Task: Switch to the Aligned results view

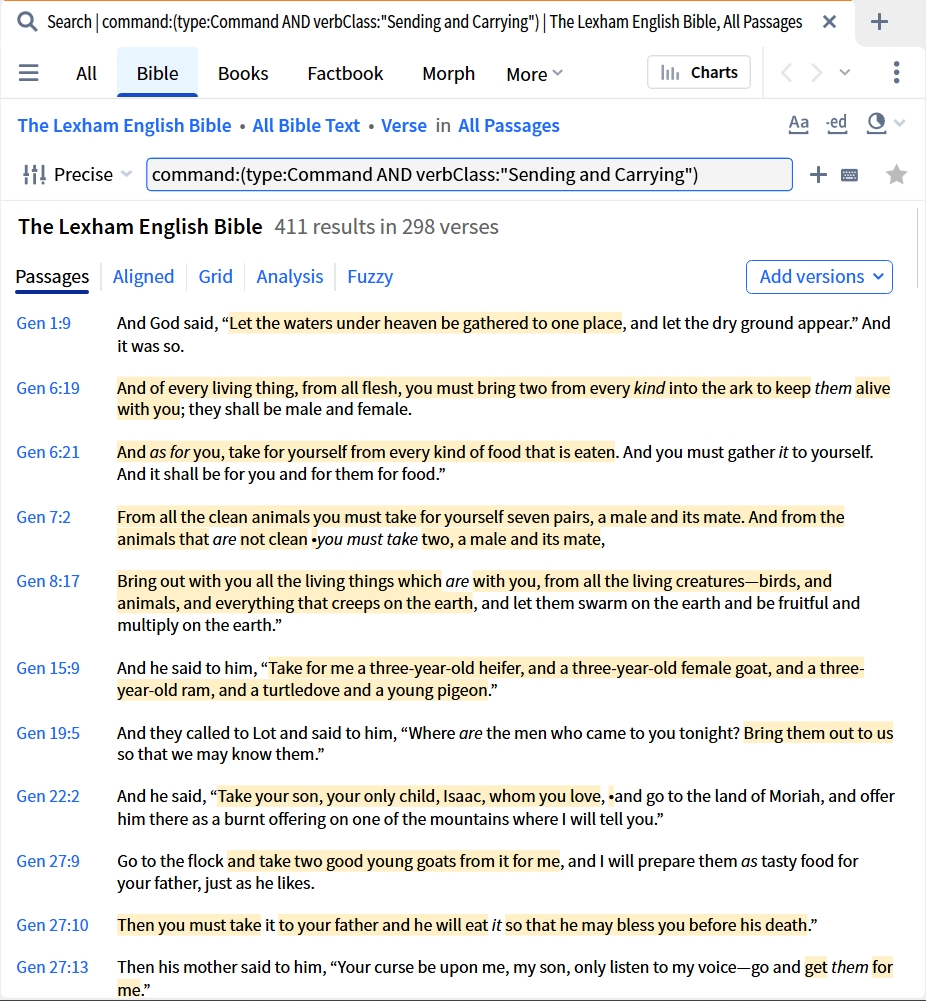Action: pyautogui.click(x=144, y=276)
